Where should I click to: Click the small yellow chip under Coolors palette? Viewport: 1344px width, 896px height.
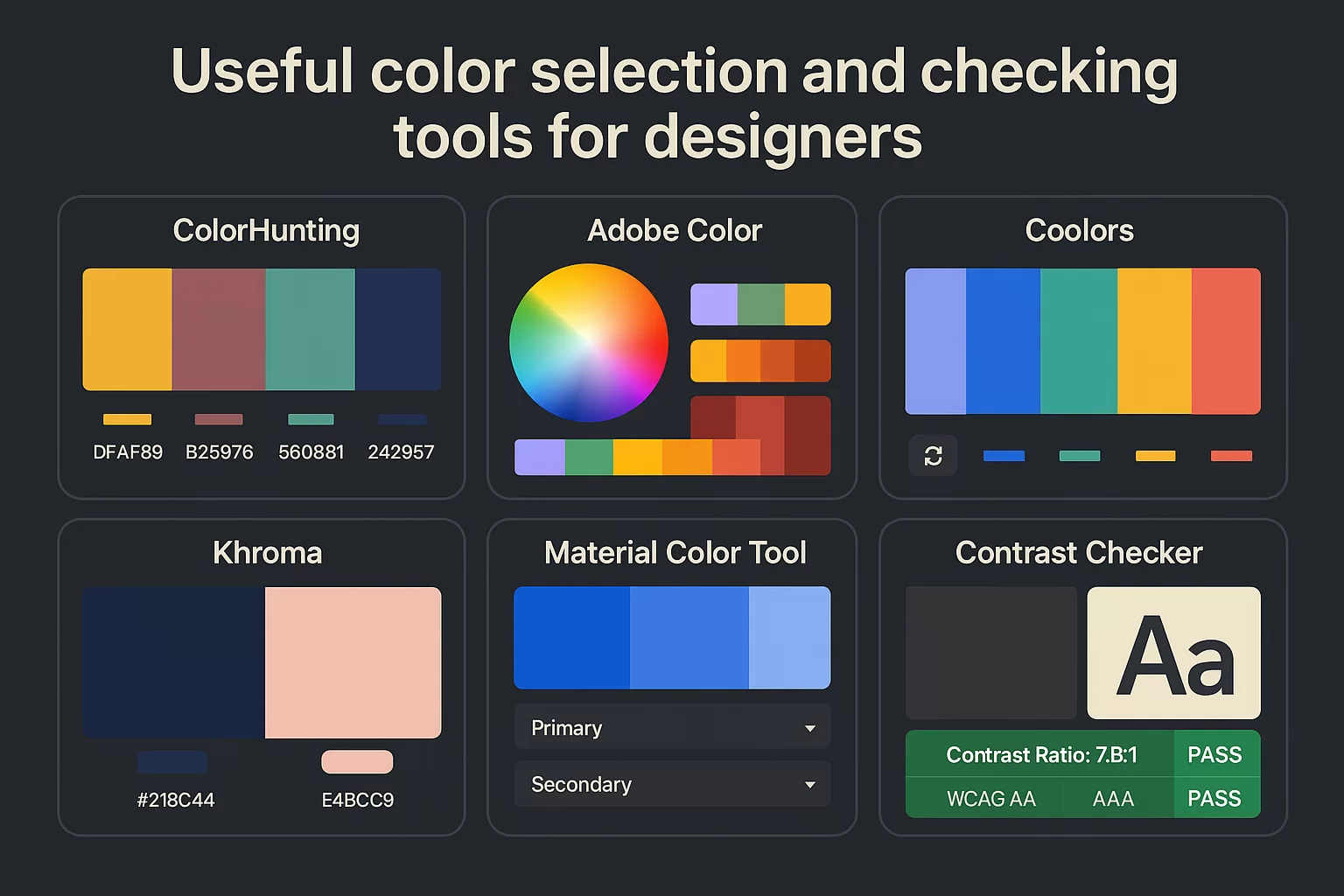coord(1155,456)
